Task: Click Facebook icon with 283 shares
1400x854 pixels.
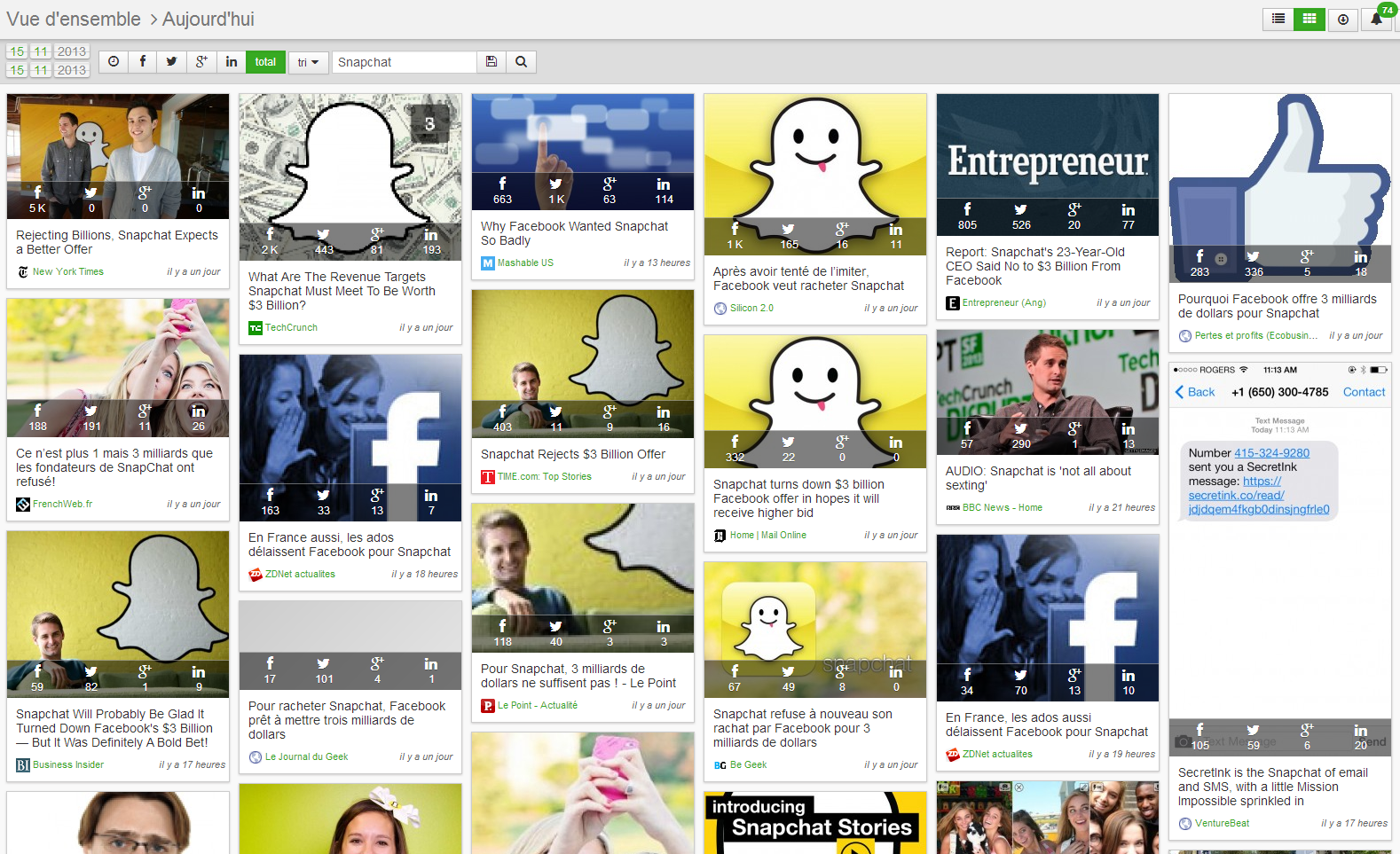Action: click(1199, 257)
